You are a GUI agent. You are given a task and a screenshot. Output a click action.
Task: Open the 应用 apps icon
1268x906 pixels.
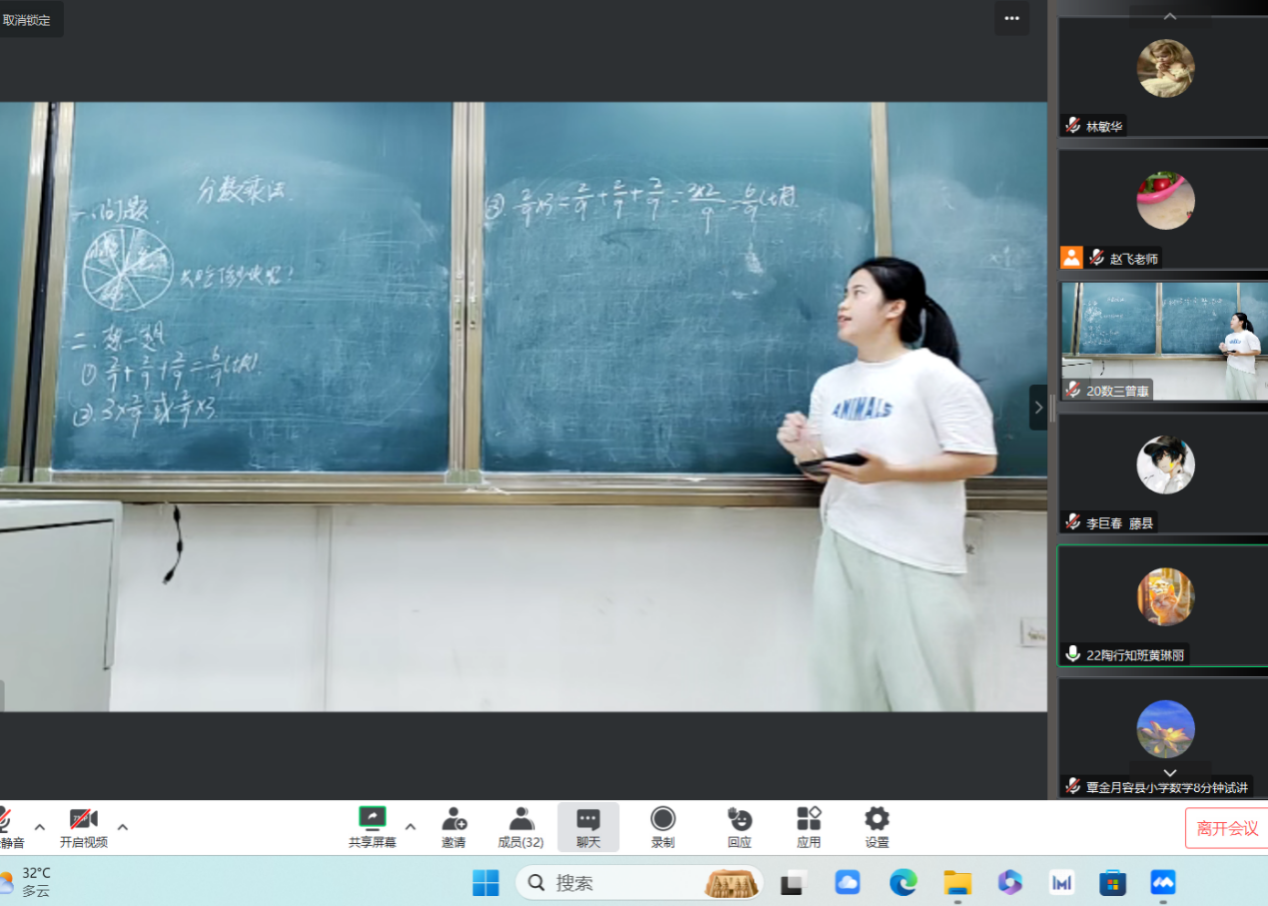pos(809,820)
